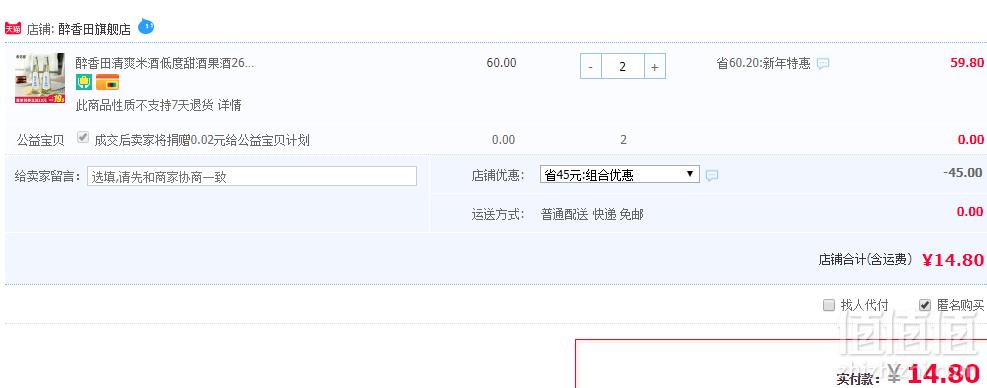This screenshot has width=987, height=388.
Task: Click the 详情 link under return policy
Action: [x=229, y=106]
